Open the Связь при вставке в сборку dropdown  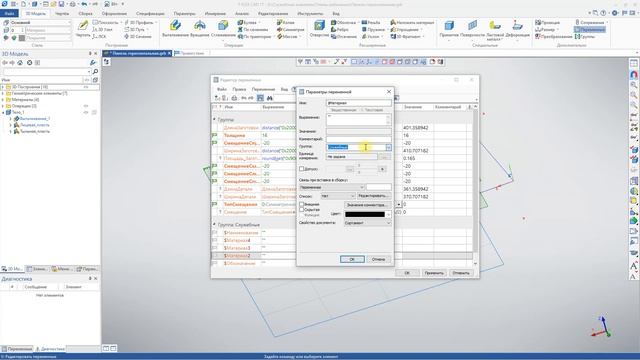pyautogui.click(x=332, y=187)
